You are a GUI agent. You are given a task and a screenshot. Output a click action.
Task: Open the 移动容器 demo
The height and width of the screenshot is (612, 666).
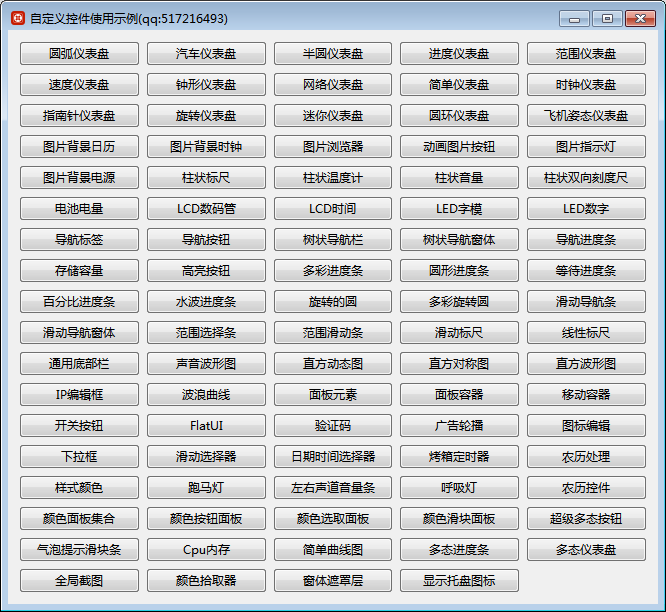click(x=586, y=395)
